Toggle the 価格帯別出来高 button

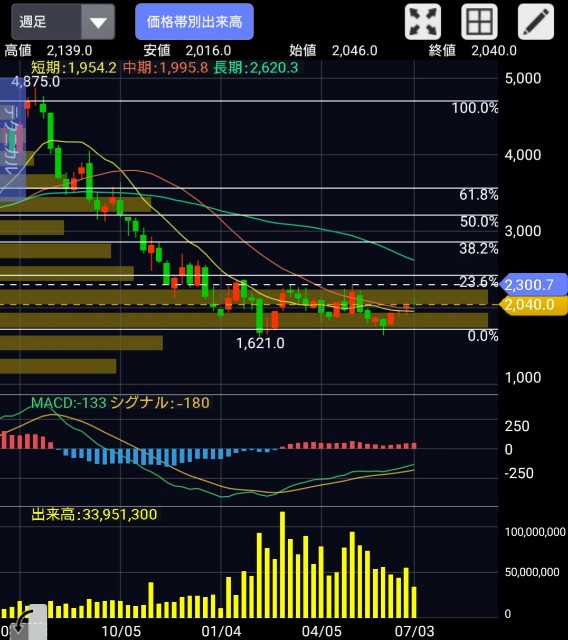tap(194, 22)
